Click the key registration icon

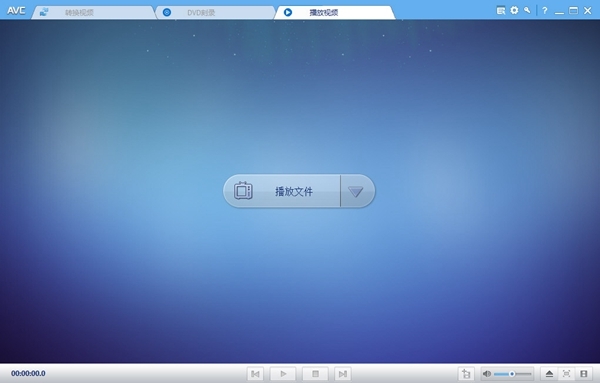tap(527, 10)
